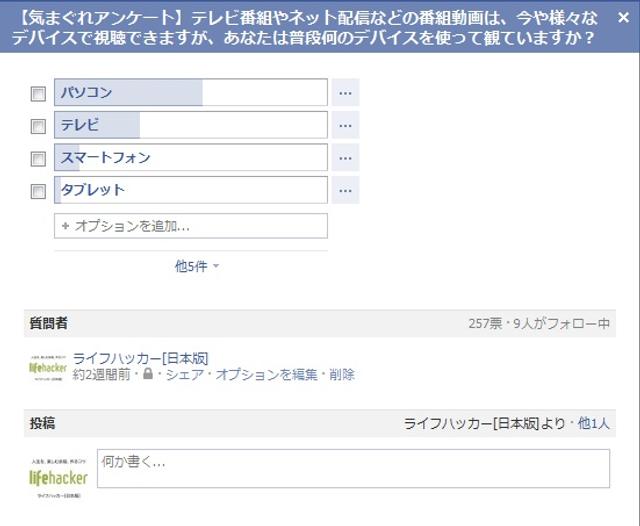
Task: Expand 他5件 to show more options
Action: [197, 266]
